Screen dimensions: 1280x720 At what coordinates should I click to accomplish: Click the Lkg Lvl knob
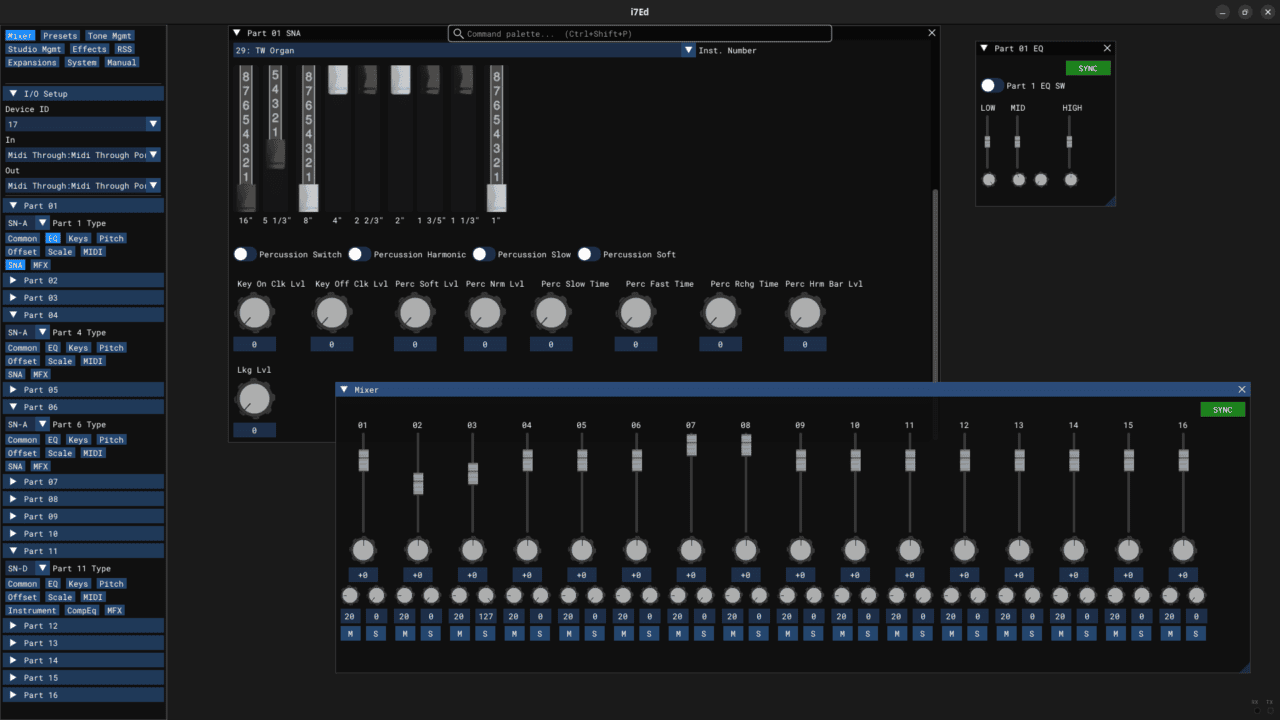coord(255,400)
